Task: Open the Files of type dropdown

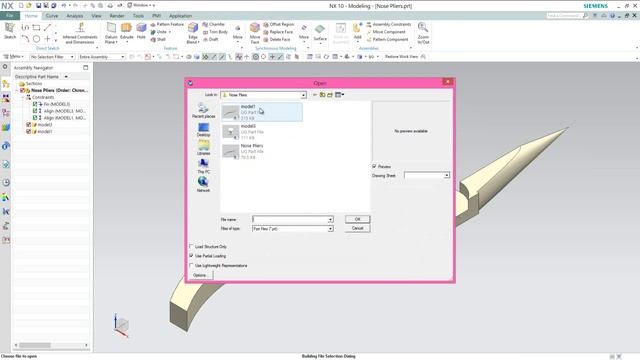Action: 330,229
